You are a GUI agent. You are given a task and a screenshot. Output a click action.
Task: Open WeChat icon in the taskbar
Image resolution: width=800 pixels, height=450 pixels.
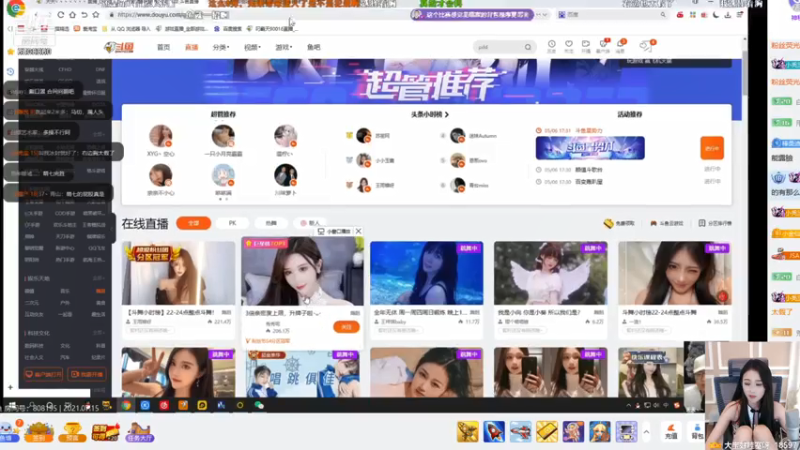coord(259,405)
